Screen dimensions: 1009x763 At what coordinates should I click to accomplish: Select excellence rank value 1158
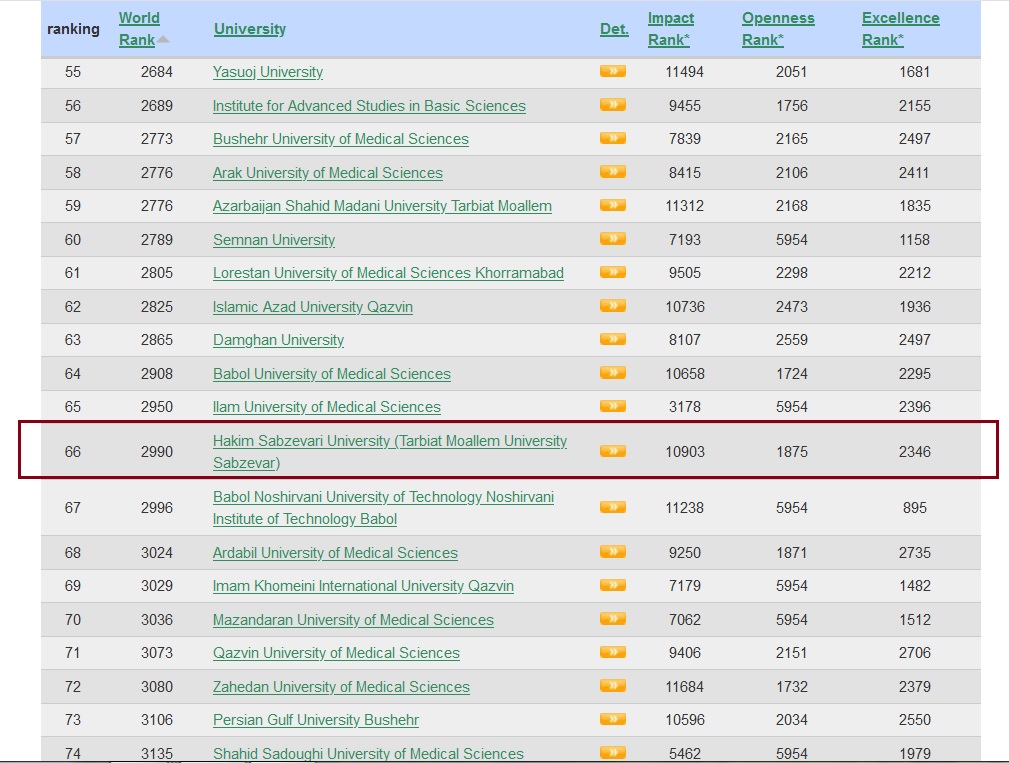pos(914,239)
